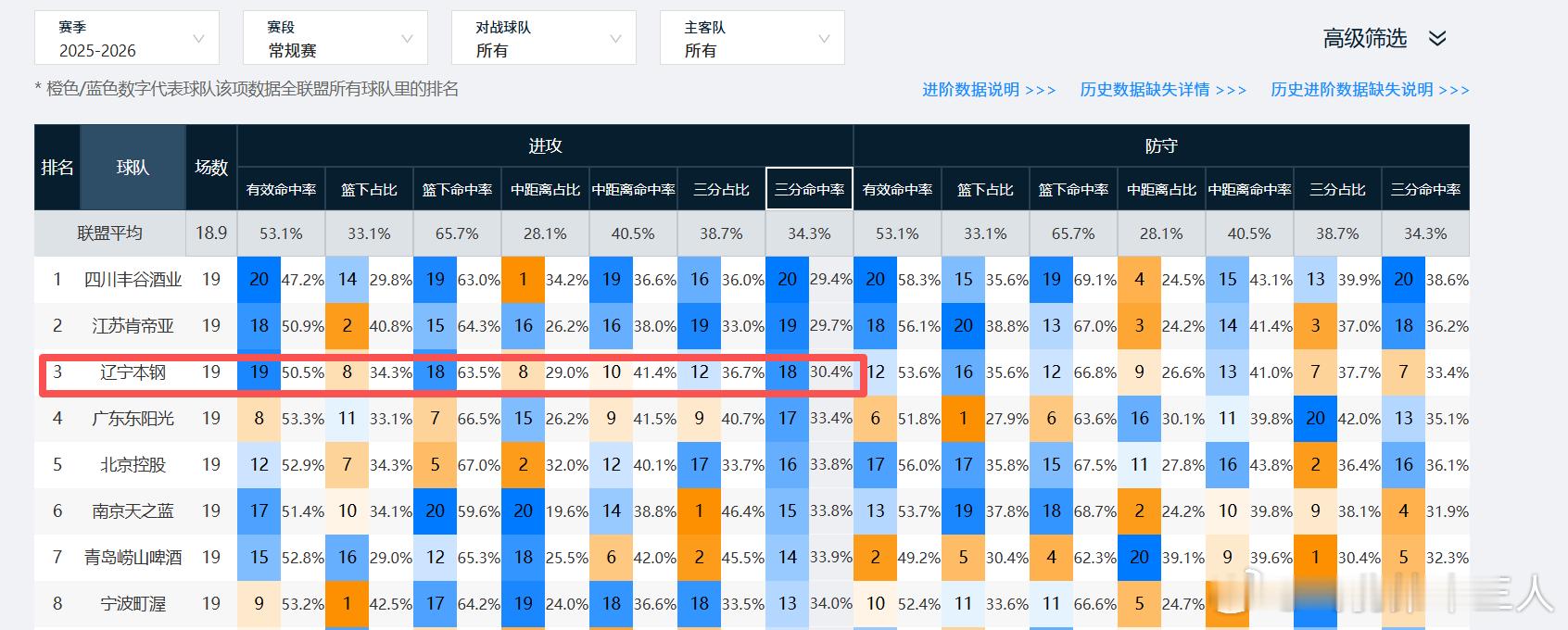Open team 南京天之蓝

click(133, 511)
